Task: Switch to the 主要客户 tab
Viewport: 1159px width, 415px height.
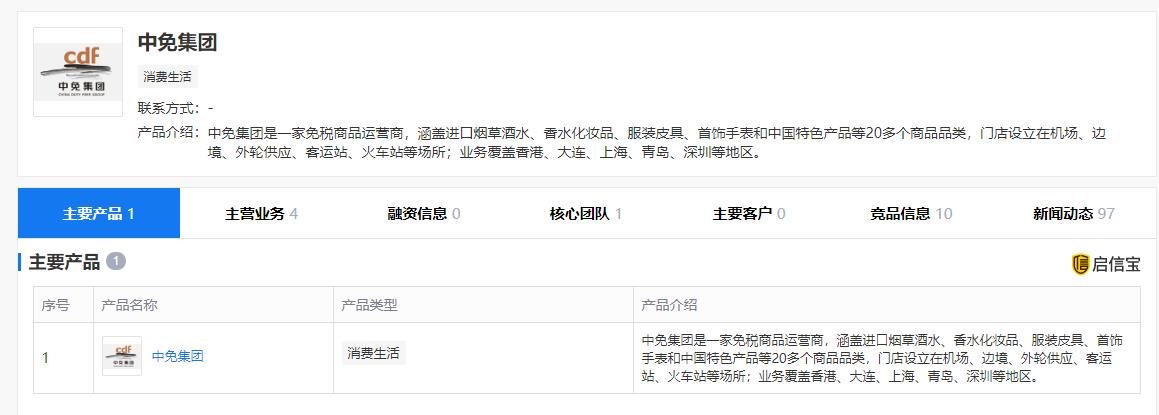Action: tap(749, 214)
